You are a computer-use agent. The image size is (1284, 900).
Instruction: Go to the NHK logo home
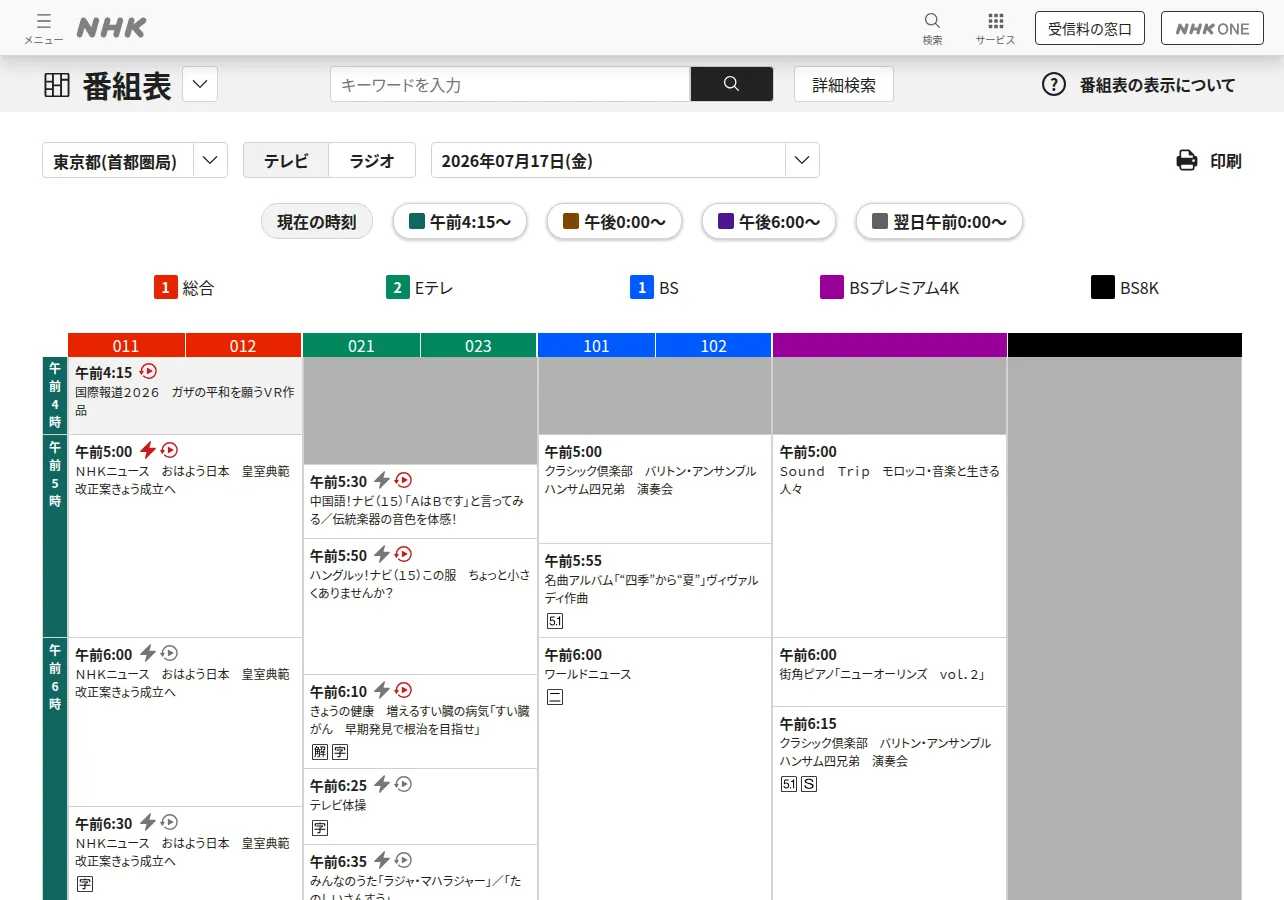click(112, 28)
